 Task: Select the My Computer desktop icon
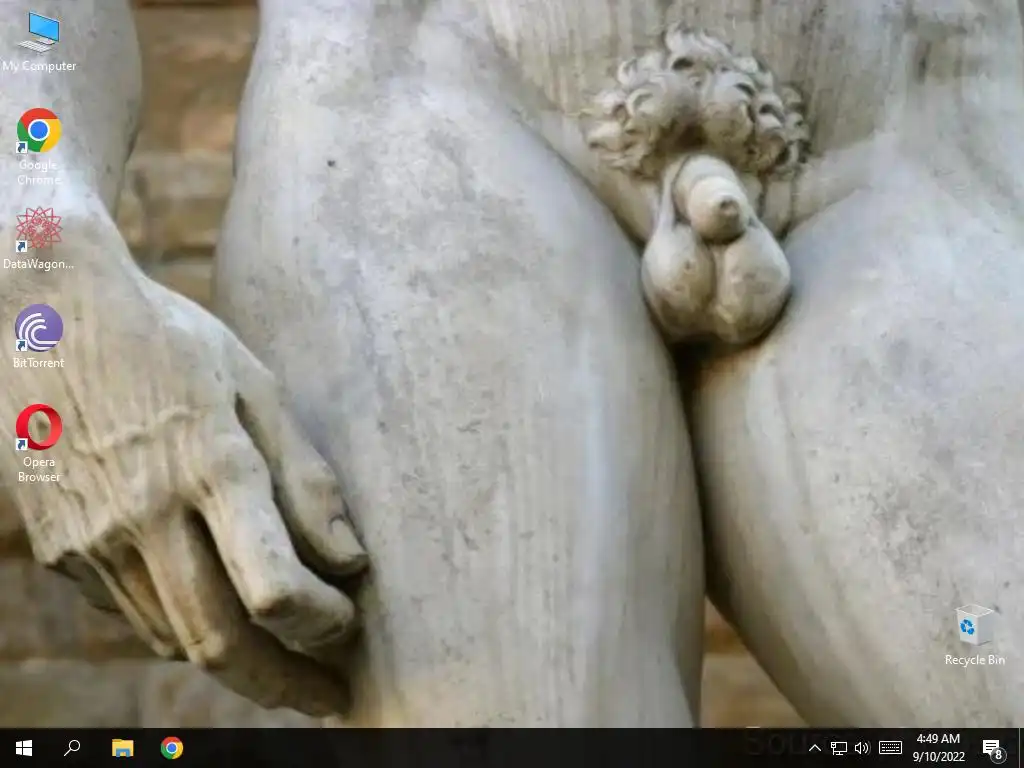[39, 42]
